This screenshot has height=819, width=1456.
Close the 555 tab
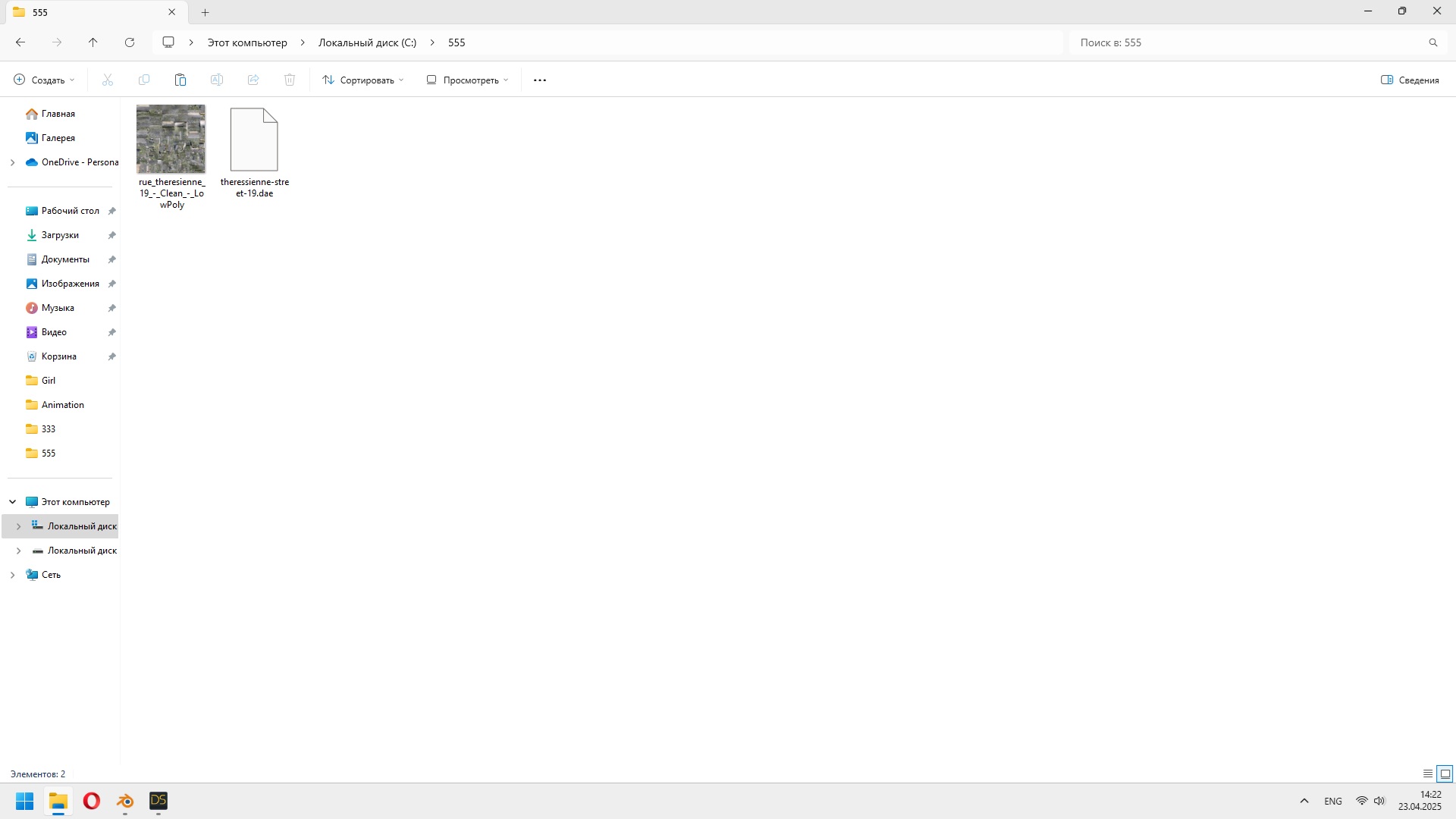click(171, 12)
